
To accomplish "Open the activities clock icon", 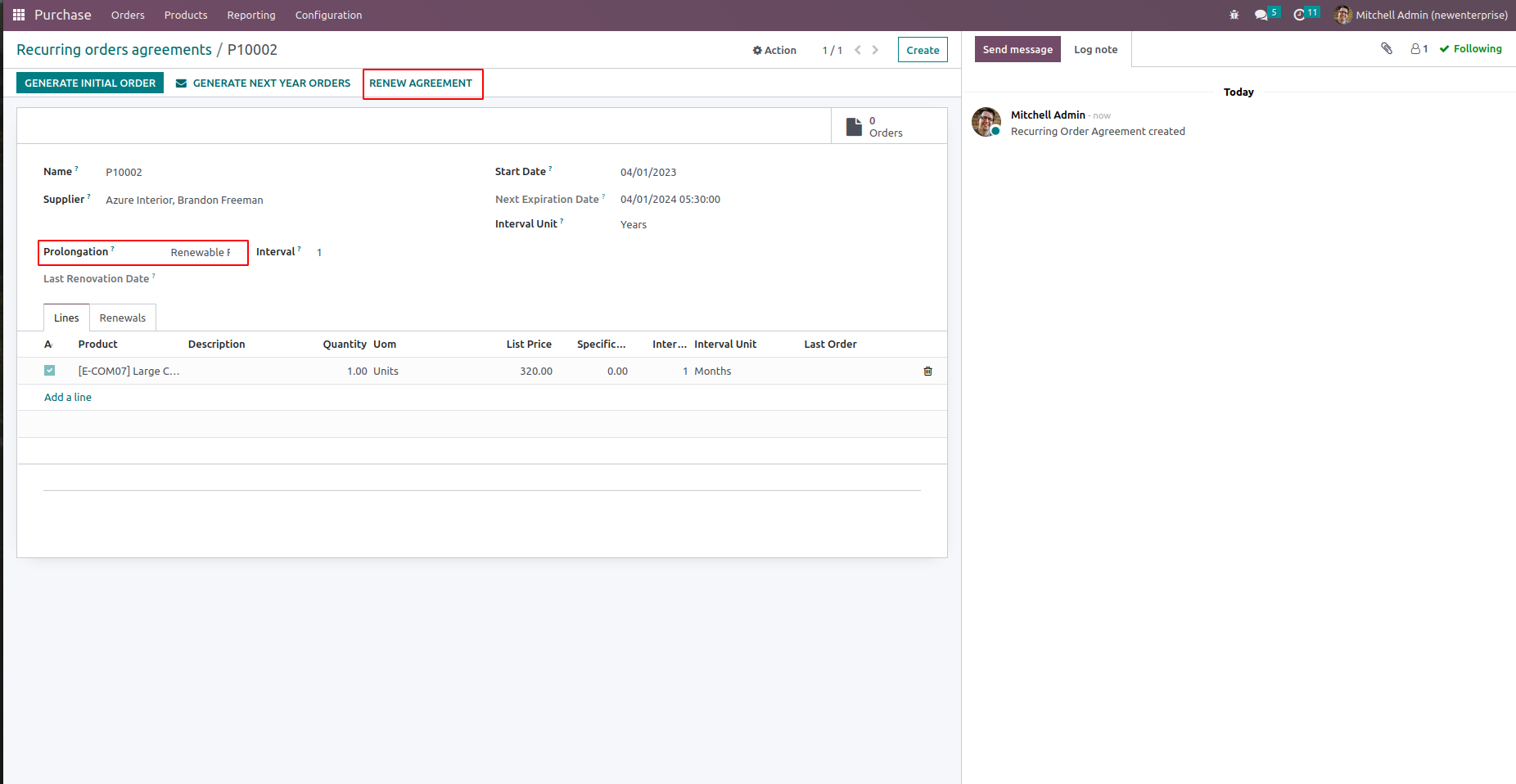I will tap(1299, 15).
